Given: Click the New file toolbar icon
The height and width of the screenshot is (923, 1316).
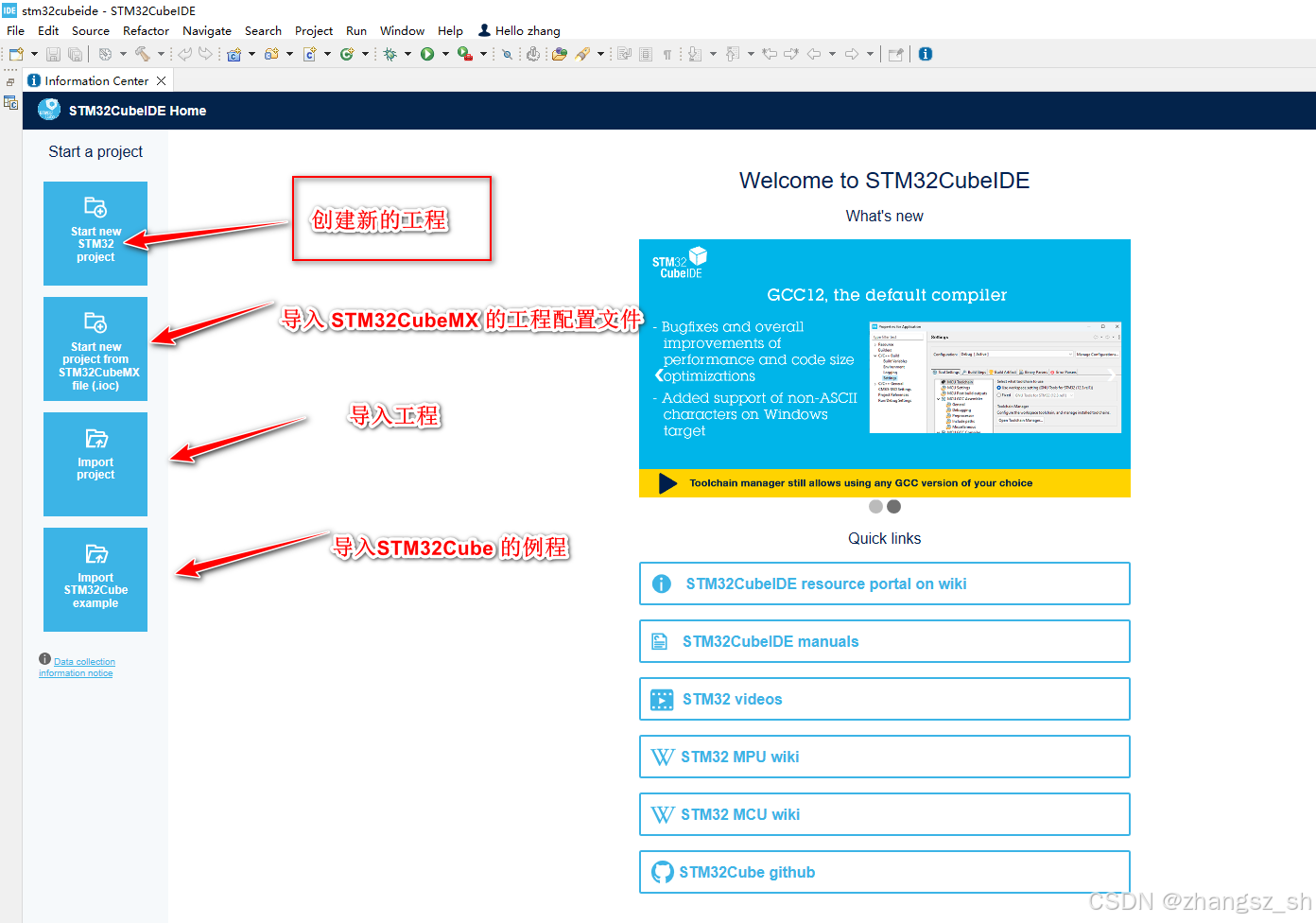Looking at the screenshot, I should (16, 54).
